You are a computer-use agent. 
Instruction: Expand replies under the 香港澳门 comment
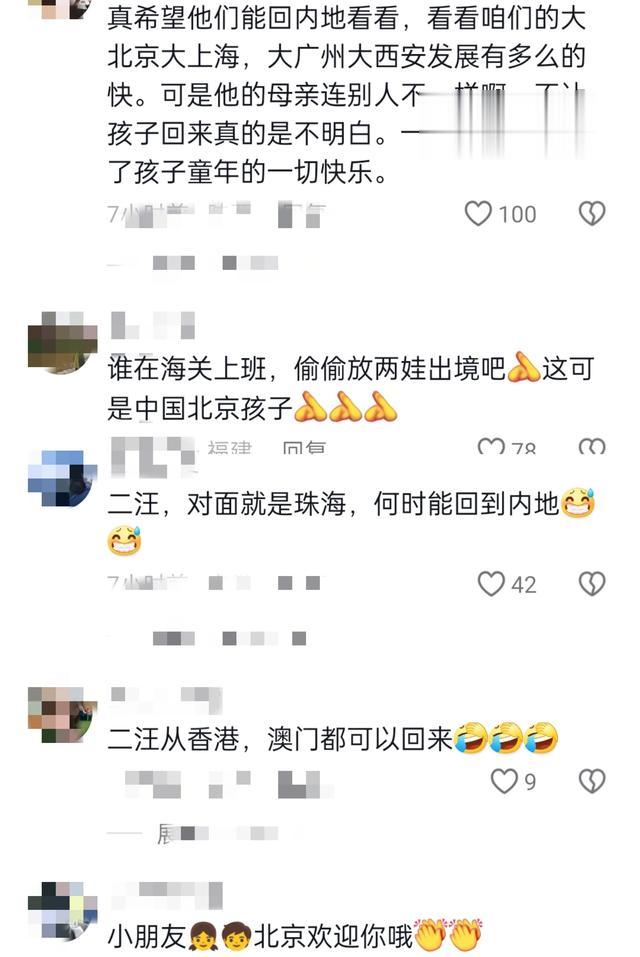coord(193,833)
